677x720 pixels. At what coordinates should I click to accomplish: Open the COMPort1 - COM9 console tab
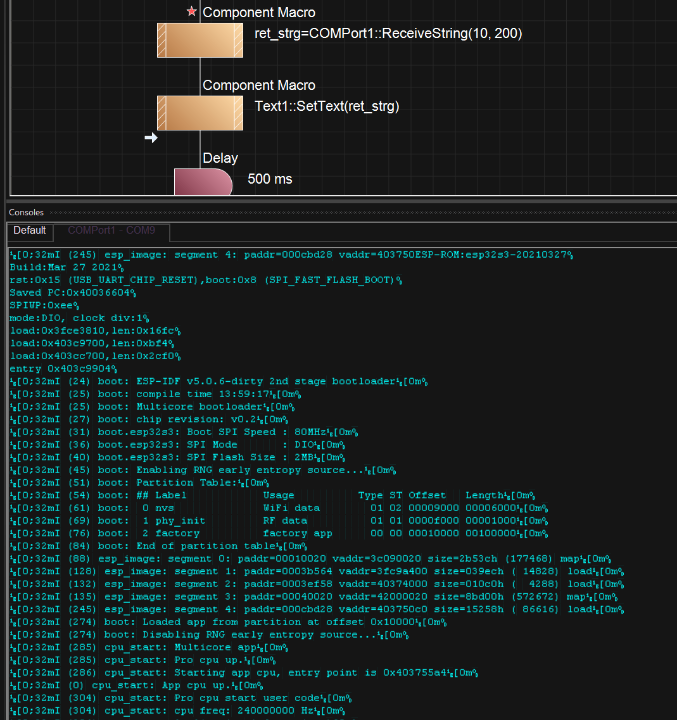(x=111, y=231)
